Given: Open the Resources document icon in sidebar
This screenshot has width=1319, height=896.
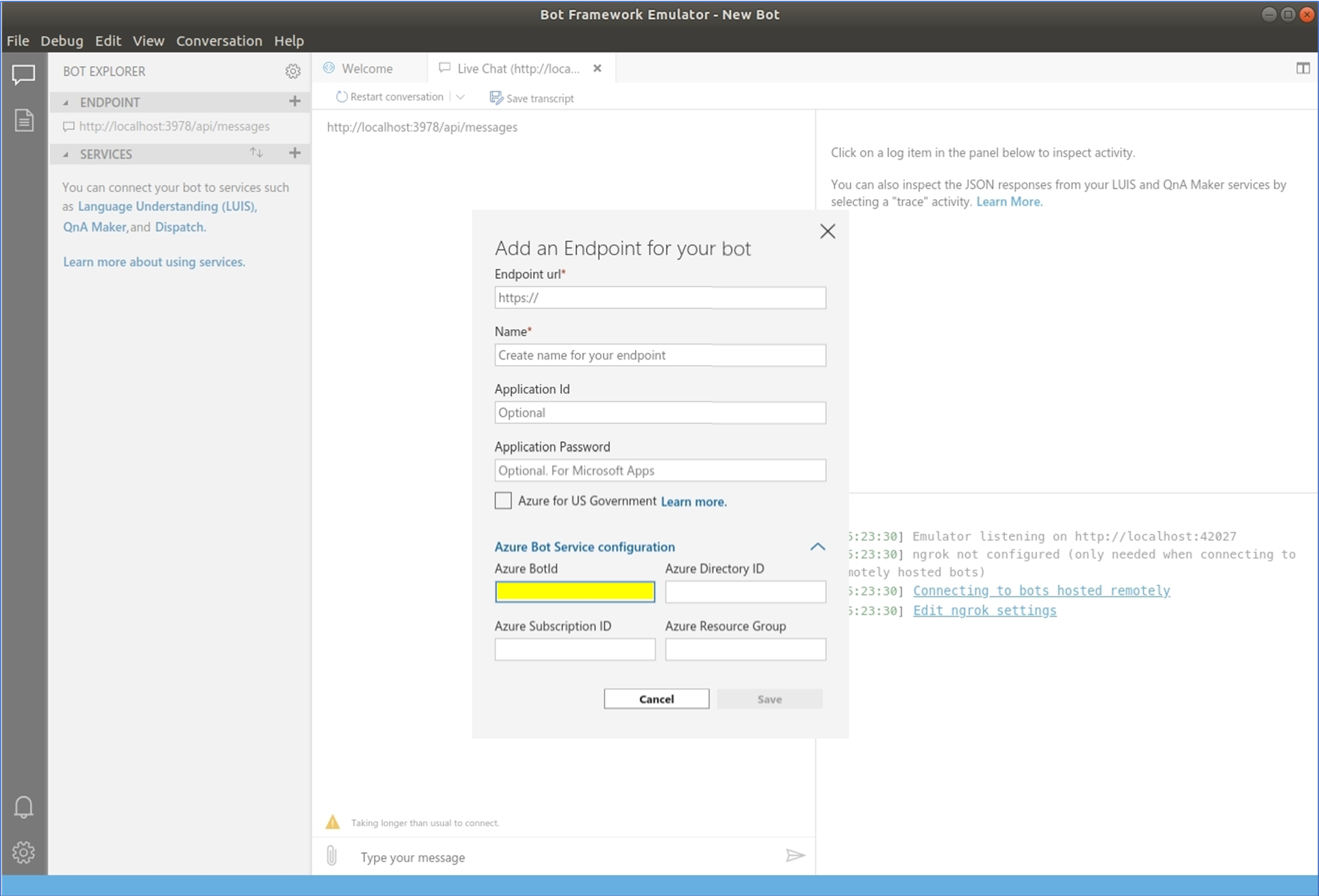Looking at the screenshot, I should pyautogui.click(x=24, y=120).
